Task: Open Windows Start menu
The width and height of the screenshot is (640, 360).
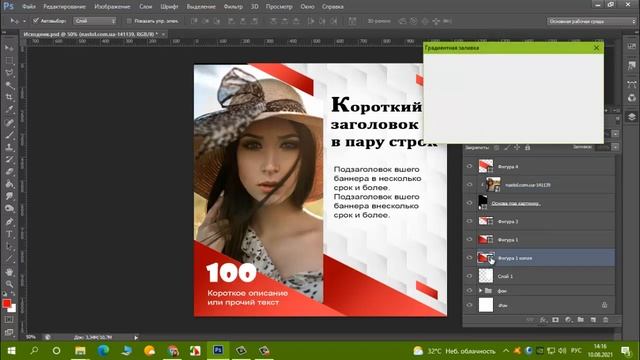Action: point(11,351)
